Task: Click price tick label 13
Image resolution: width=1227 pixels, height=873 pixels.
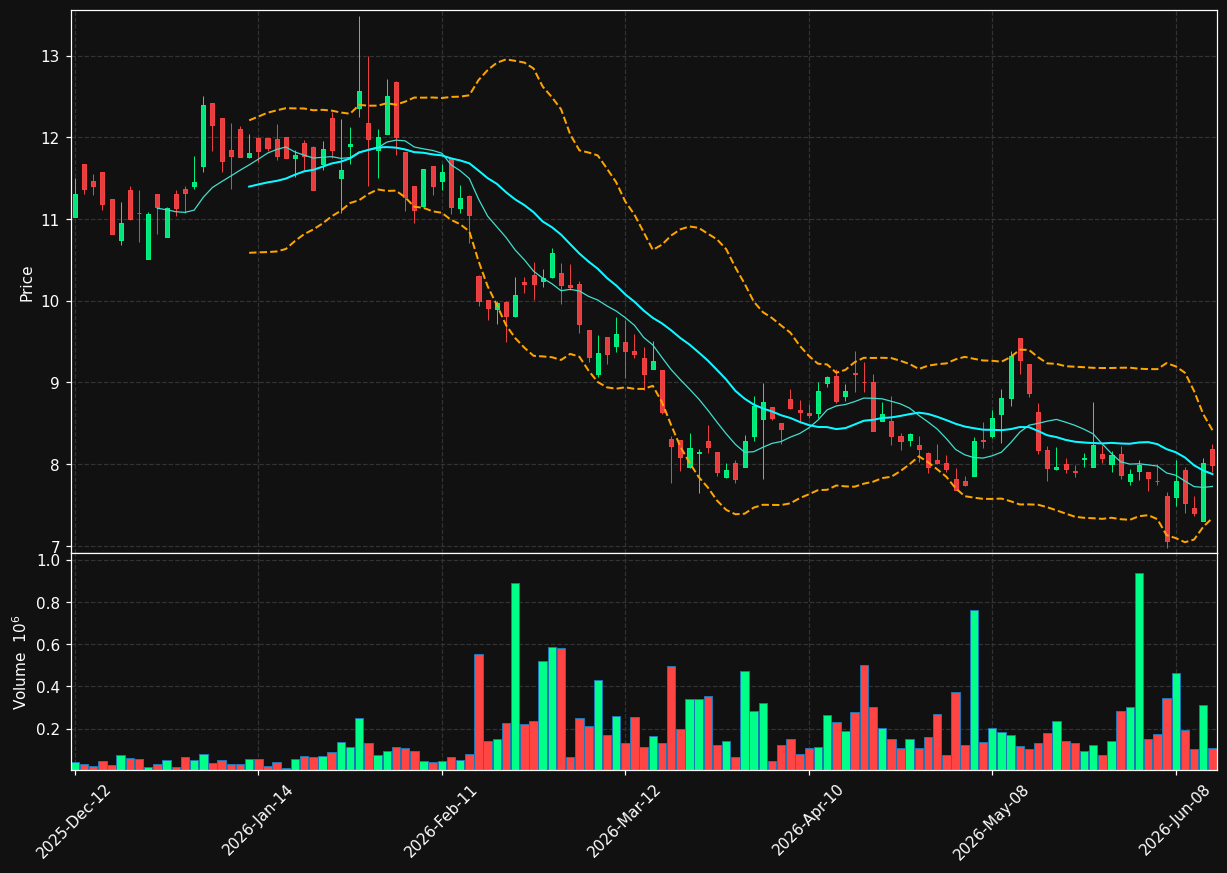Action: (49, 56)
